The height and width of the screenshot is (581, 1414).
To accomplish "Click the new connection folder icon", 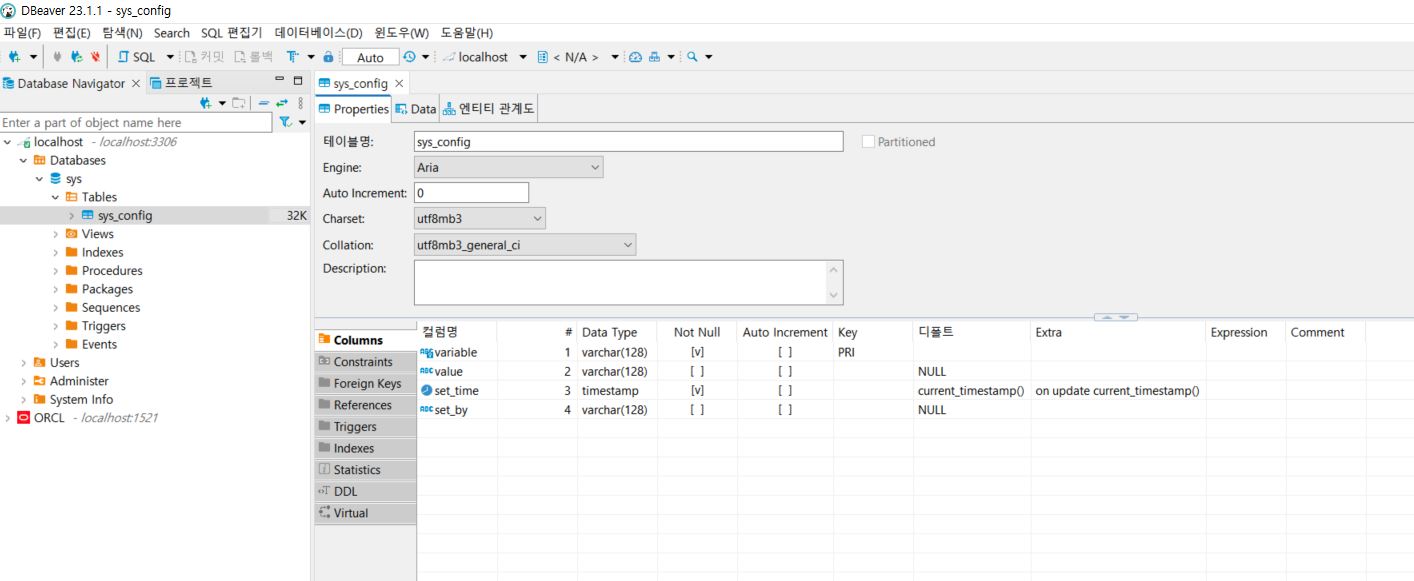I will (237, 102).
